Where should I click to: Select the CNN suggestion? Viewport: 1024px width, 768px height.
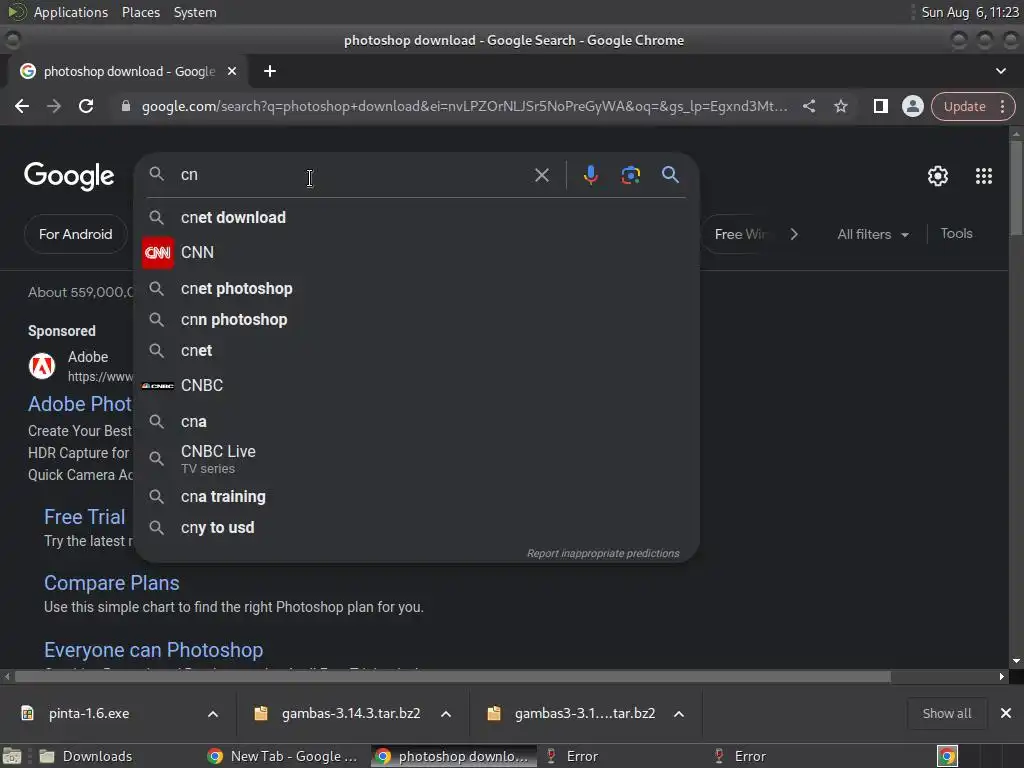click(x=417, y=252)
